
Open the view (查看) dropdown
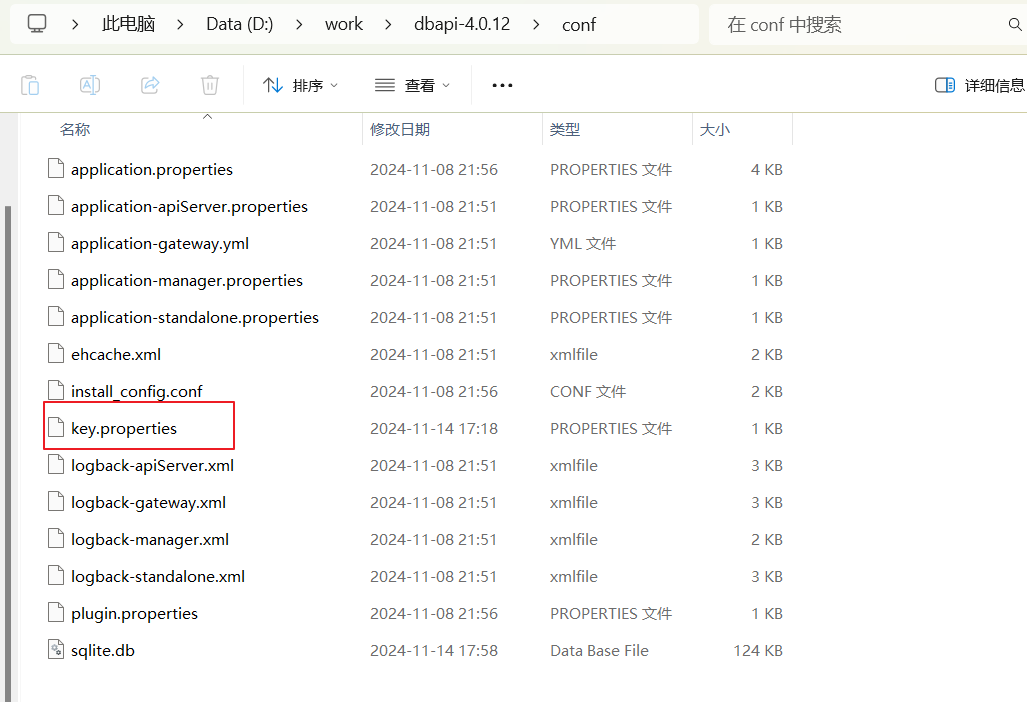(x=412, y=85)
